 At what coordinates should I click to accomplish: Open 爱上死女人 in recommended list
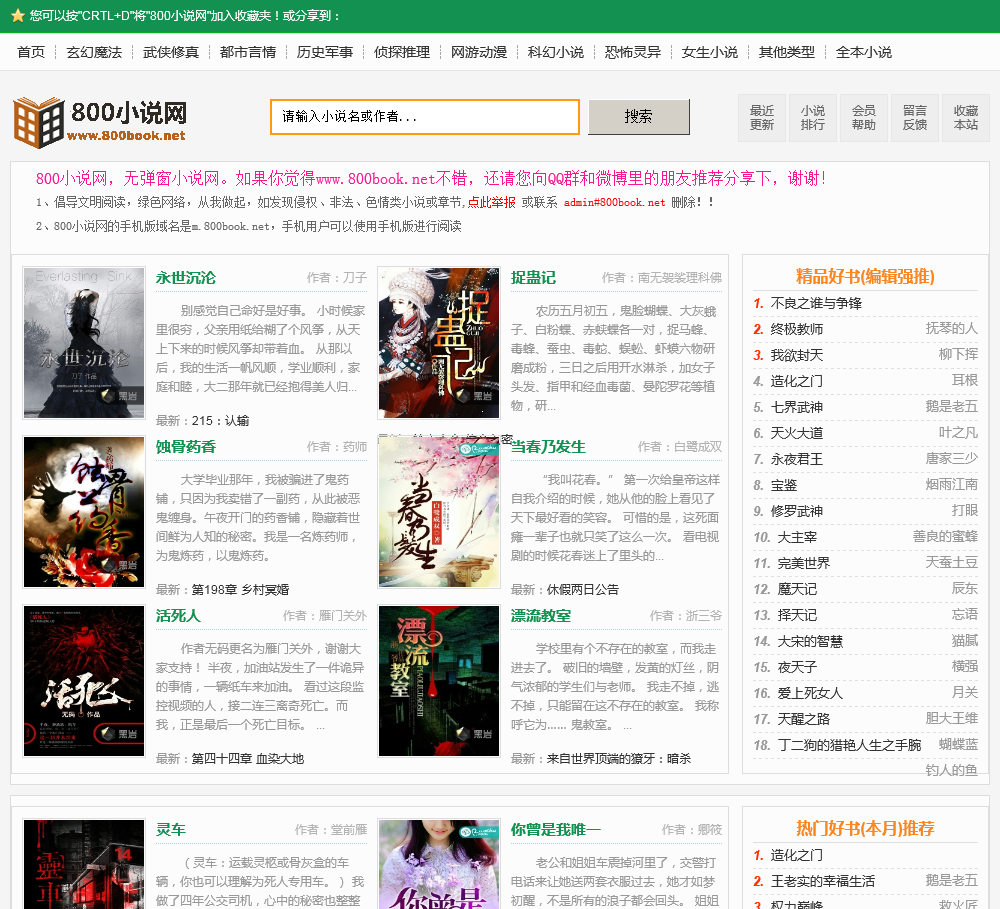point(810,693)
